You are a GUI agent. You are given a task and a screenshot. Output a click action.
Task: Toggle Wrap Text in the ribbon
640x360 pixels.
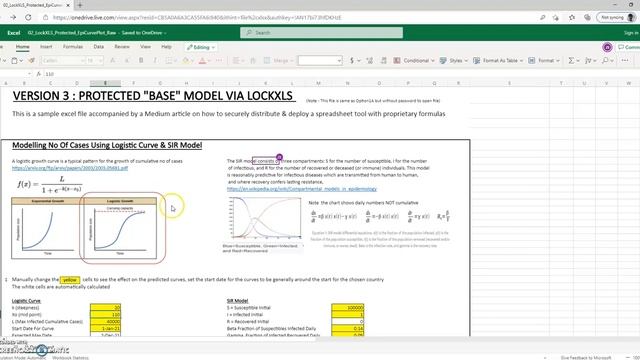click(253, 60)
